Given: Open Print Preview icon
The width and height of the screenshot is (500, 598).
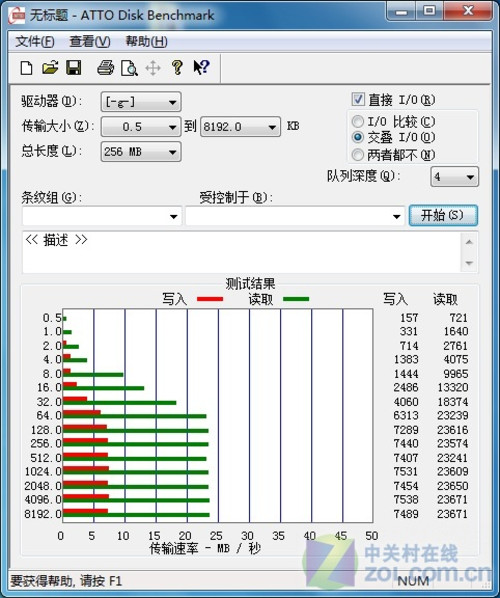Looking at the screenshot, I should click(129, 68).
